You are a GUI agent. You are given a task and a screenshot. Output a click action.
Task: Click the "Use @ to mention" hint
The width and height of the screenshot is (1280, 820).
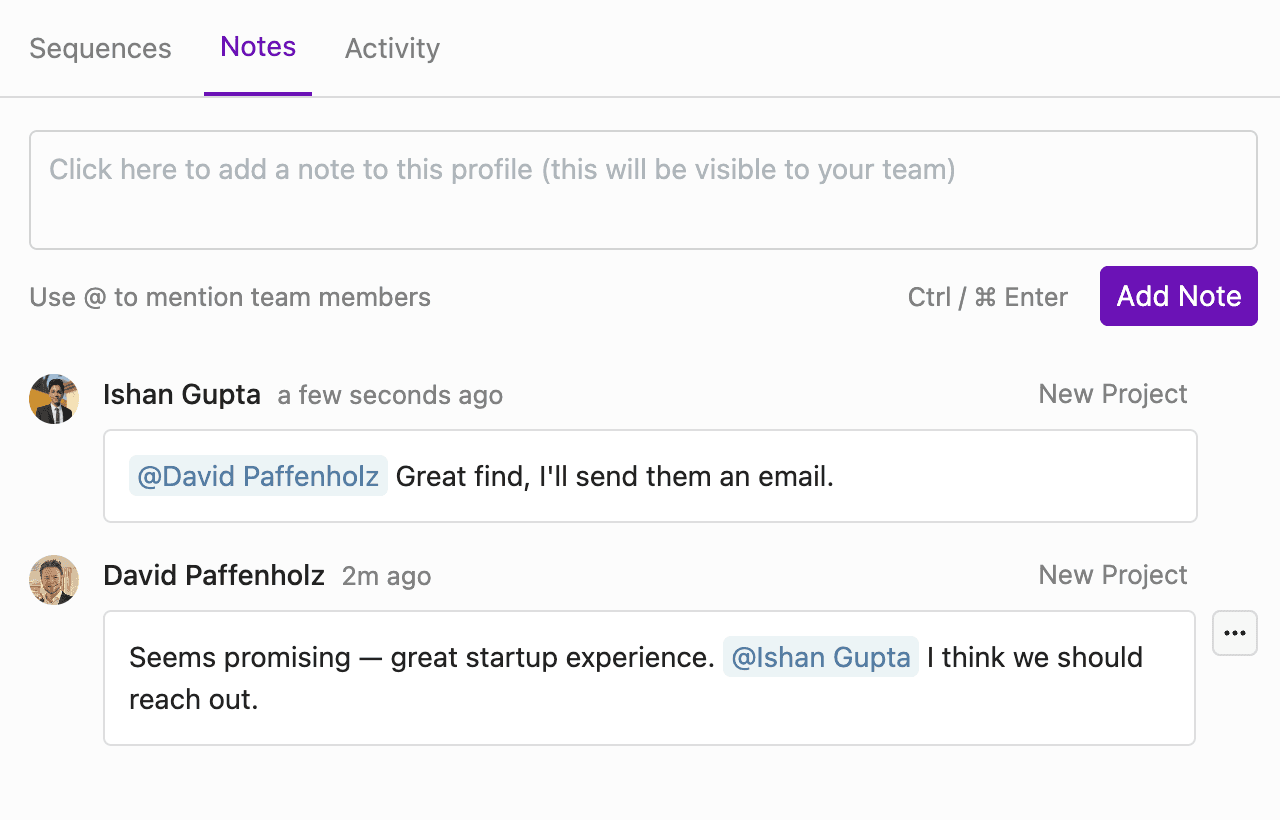pos(230,297)
